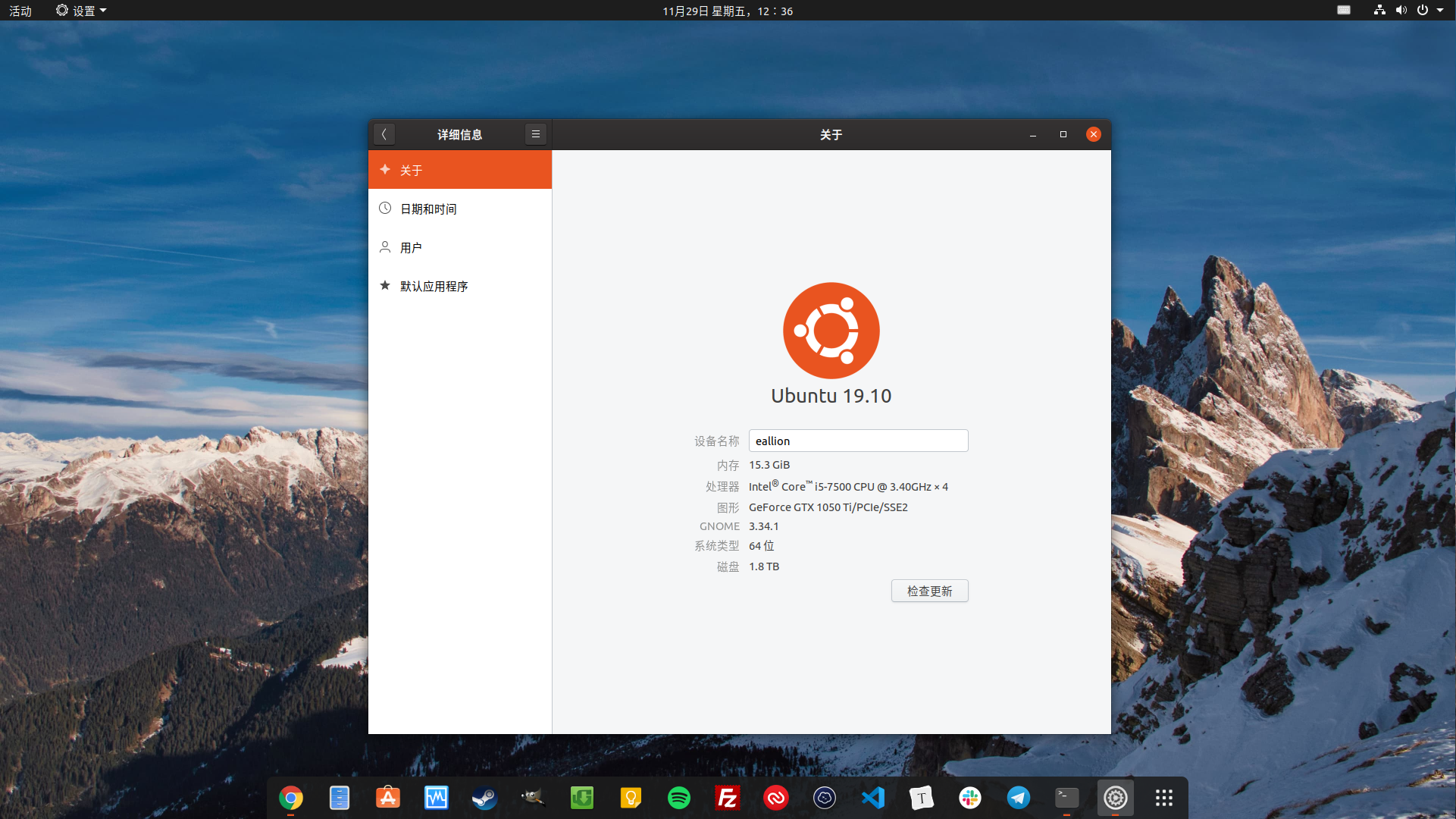Screen dimensions: 1456x819
Task: Click the Ubuntu logo image
Action: coord(831,331)
